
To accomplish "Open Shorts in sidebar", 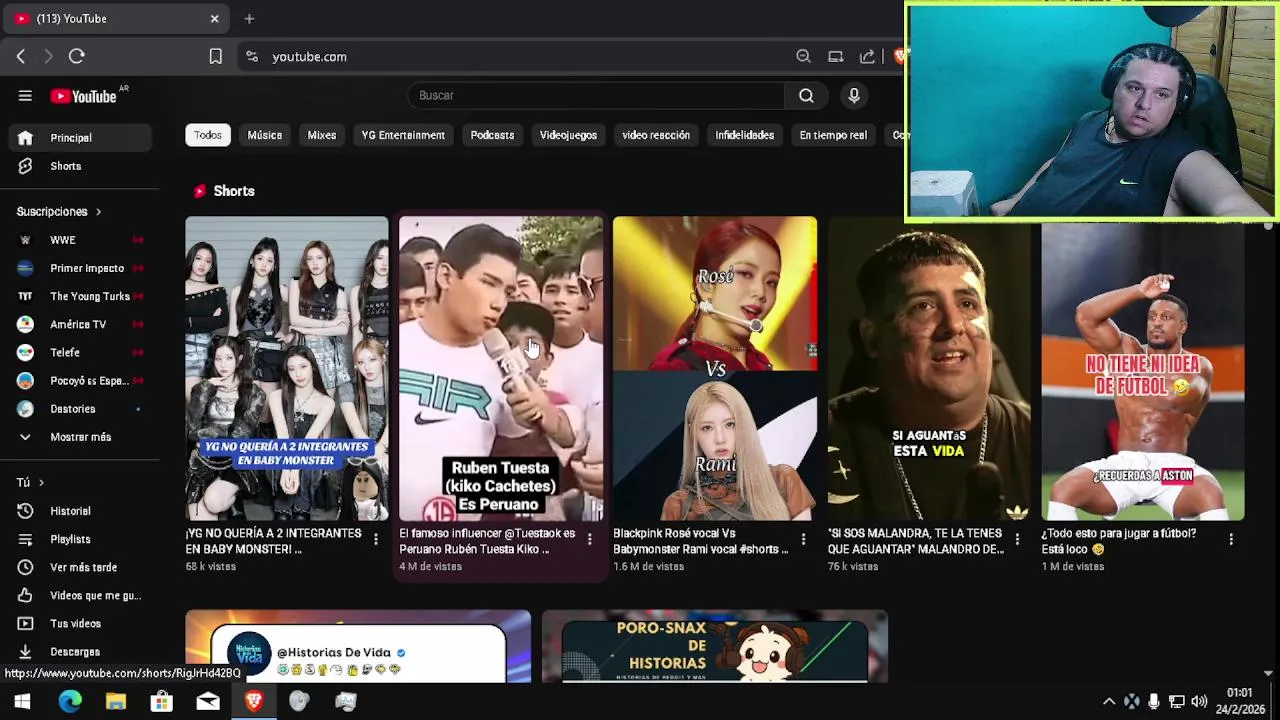I will [x=79, y=166].
